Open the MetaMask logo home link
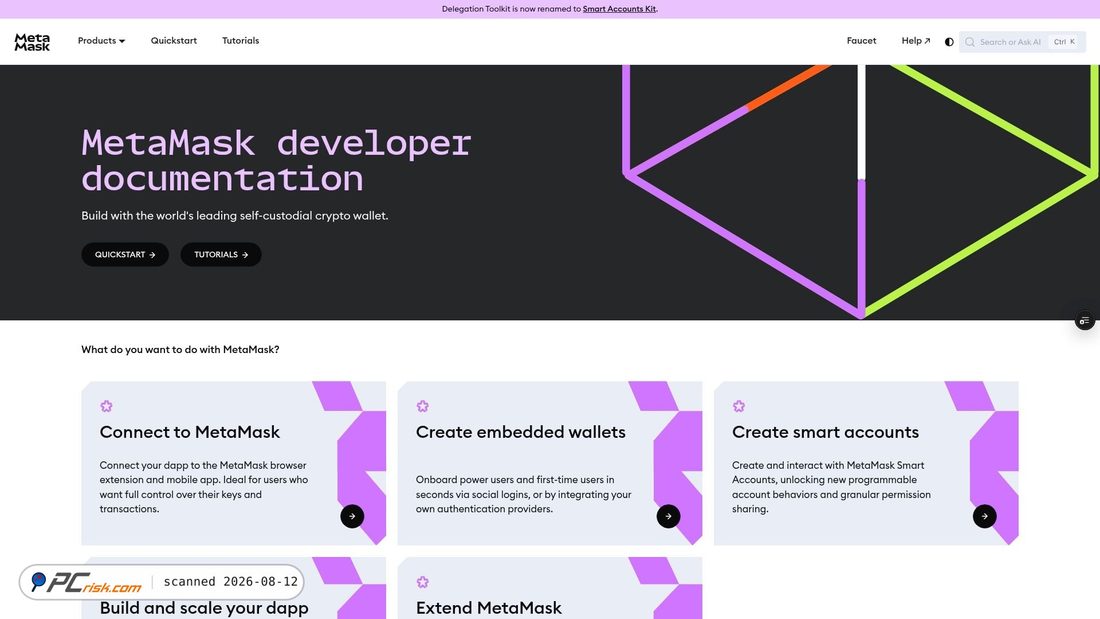 [32, 41]
